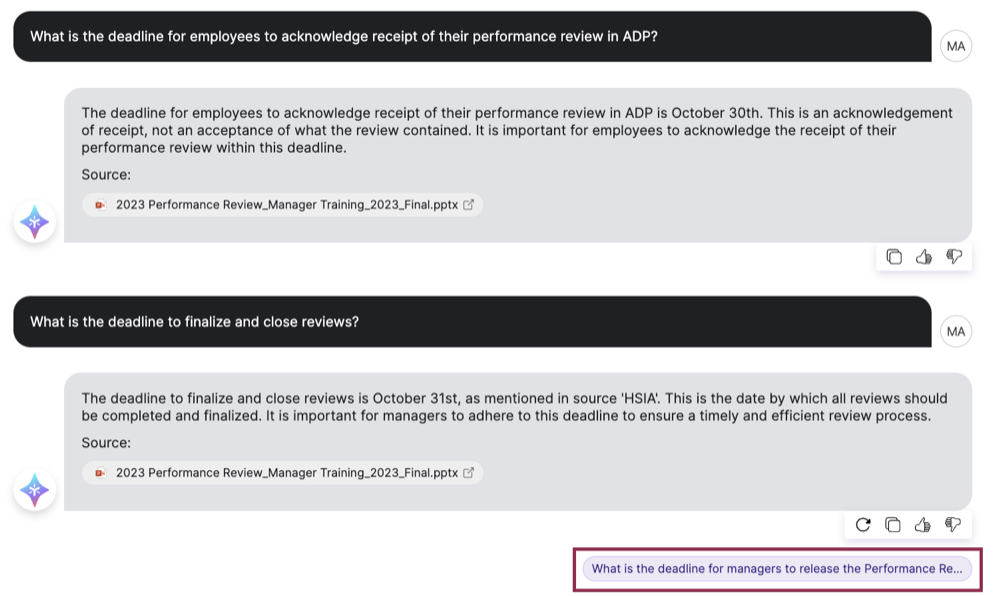
Task: Click PowerPoint file icon in second source chip
Action: click(100, 473)
